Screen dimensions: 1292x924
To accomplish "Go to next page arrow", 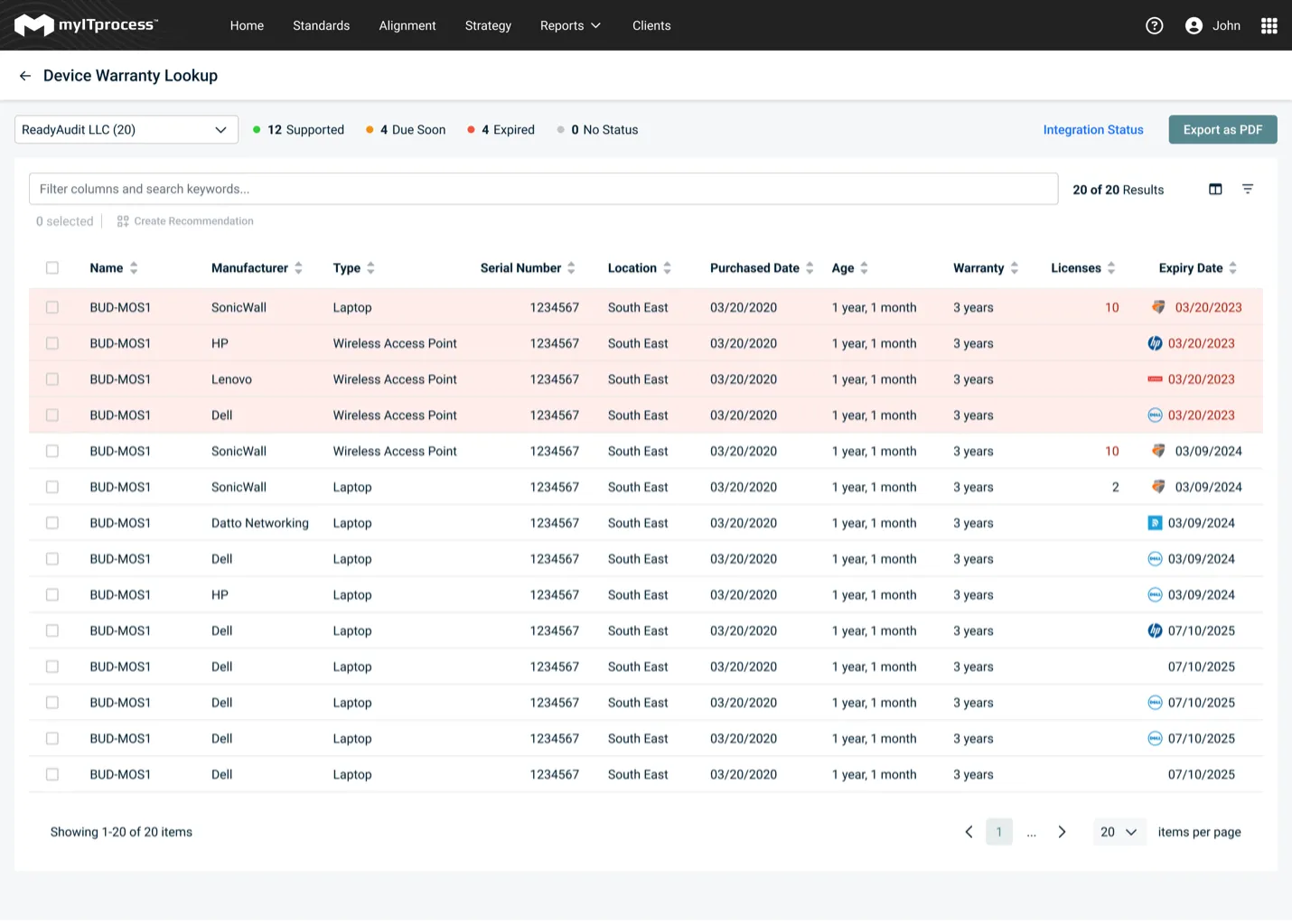I will coord(1062,832).
